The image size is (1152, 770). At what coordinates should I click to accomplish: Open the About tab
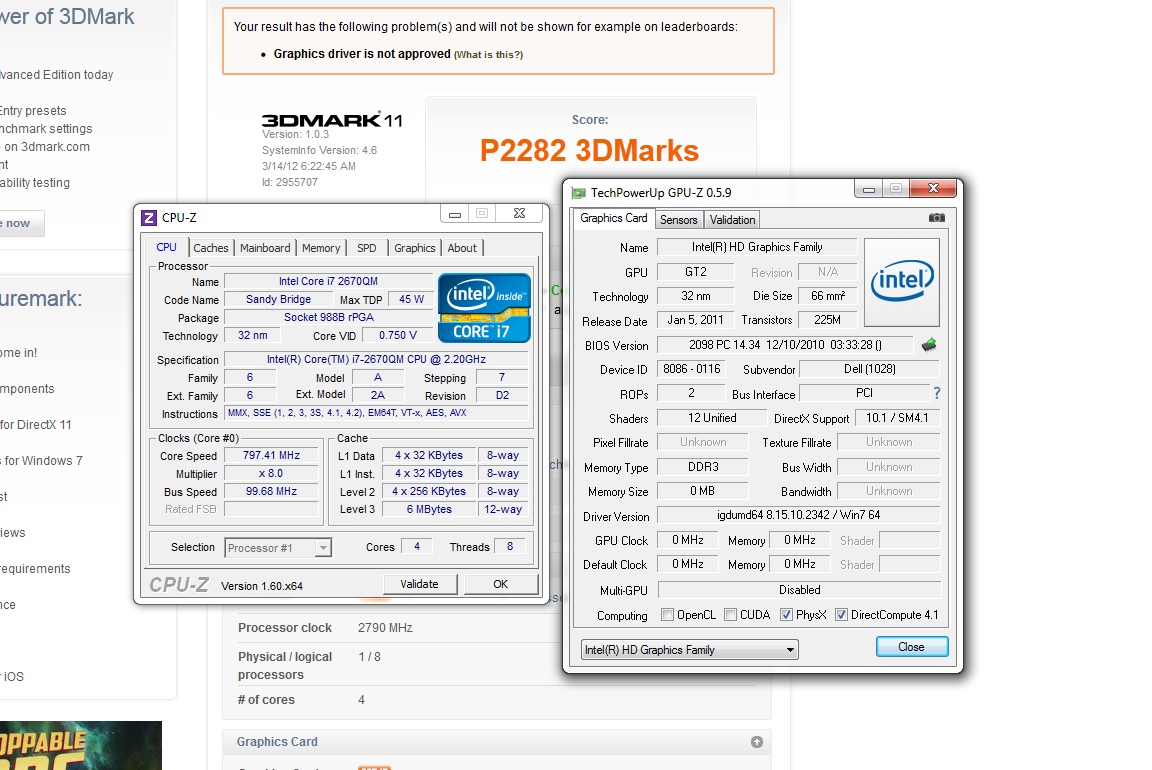(462, 248)
